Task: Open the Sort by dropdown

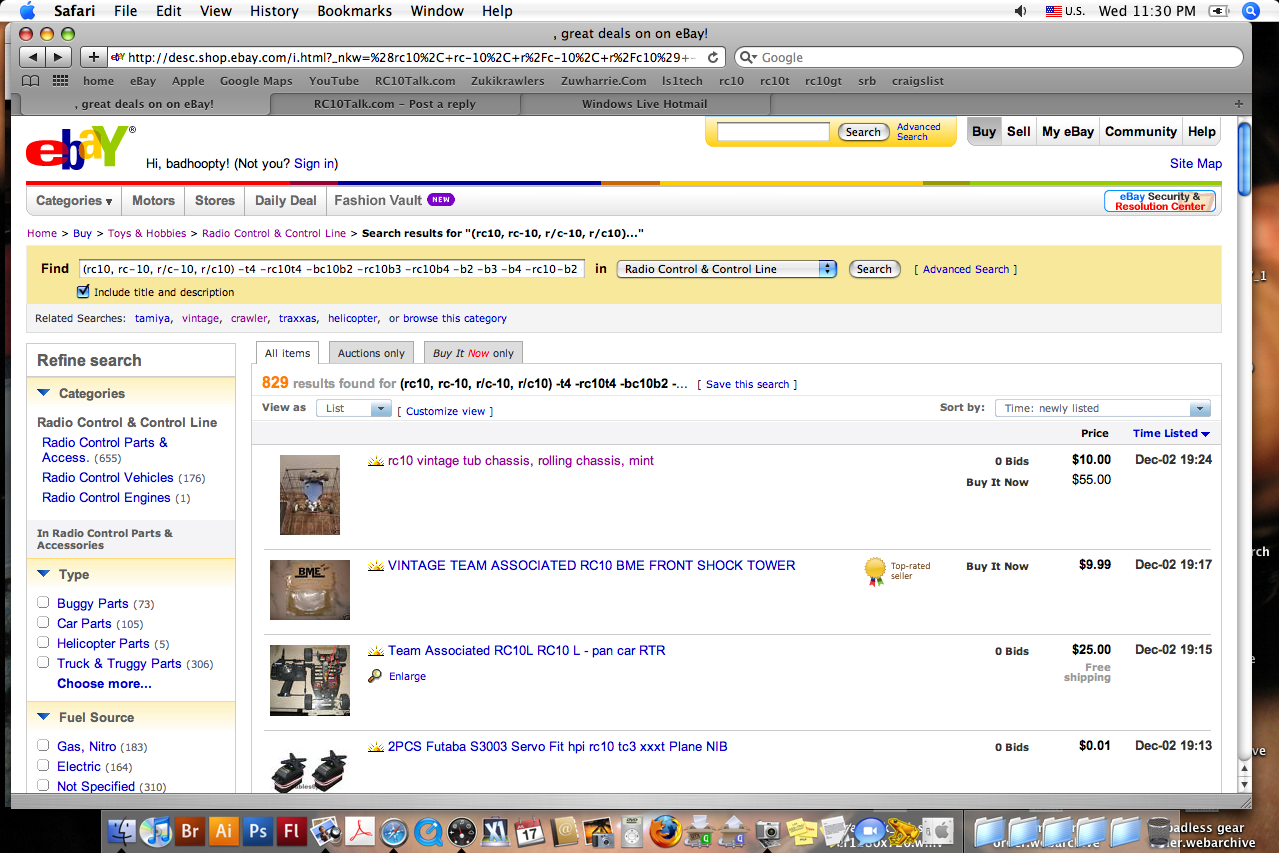Action: click(x=1102, y=408)
